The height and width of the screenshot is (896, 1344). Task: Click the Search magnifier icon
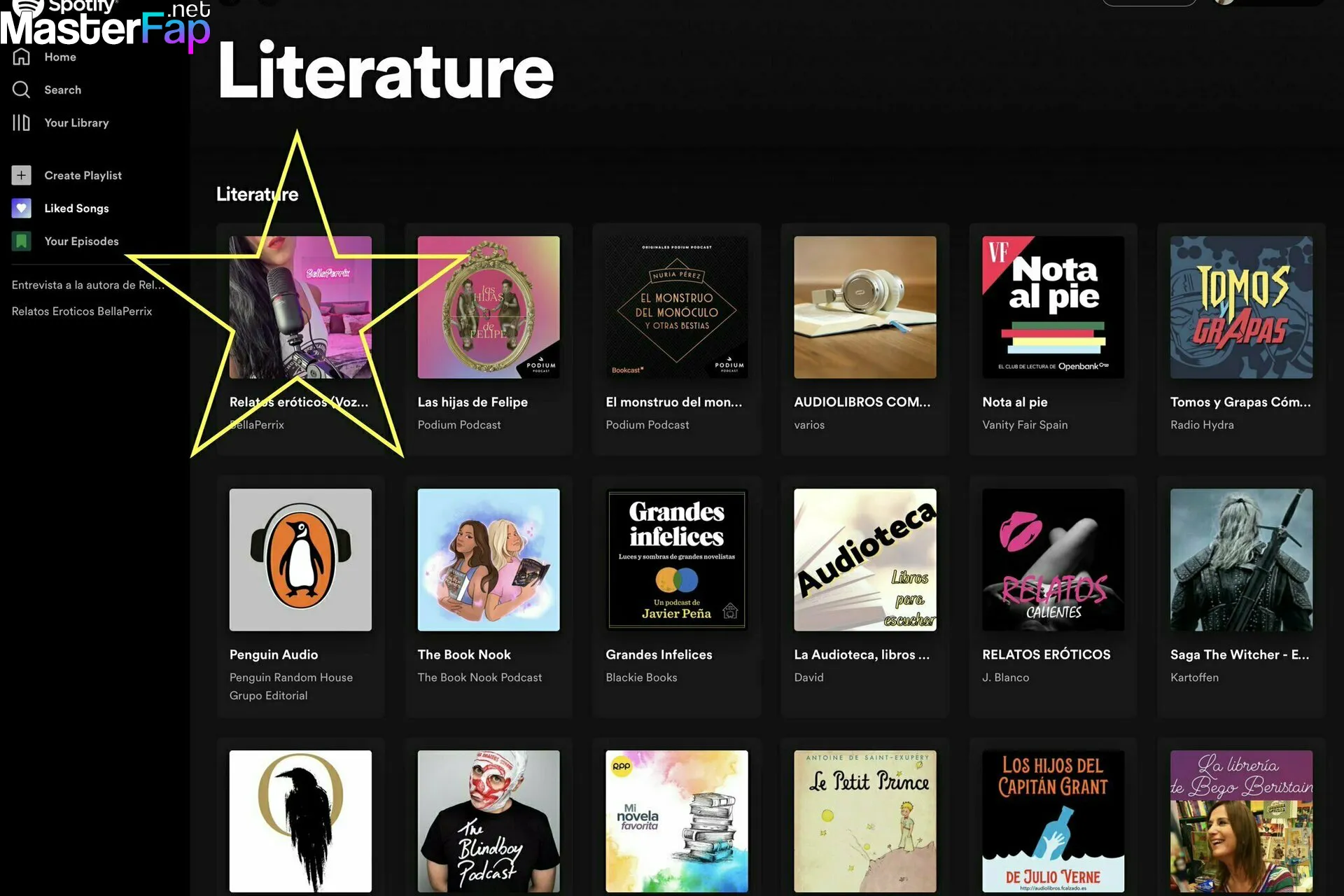pos(21,90)
